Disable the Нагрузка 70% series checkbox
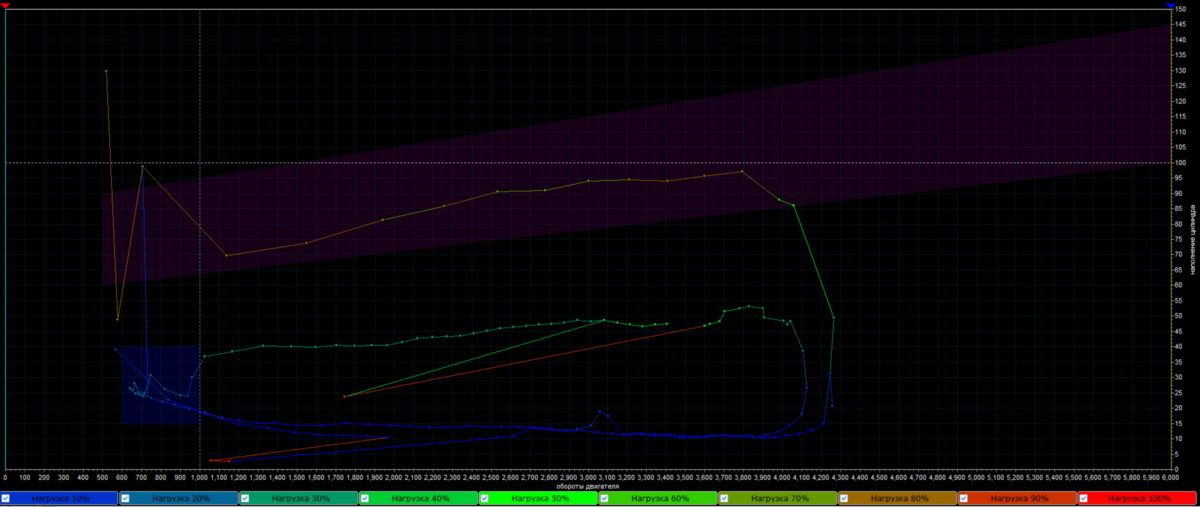1200x507 pixels. 724,497
